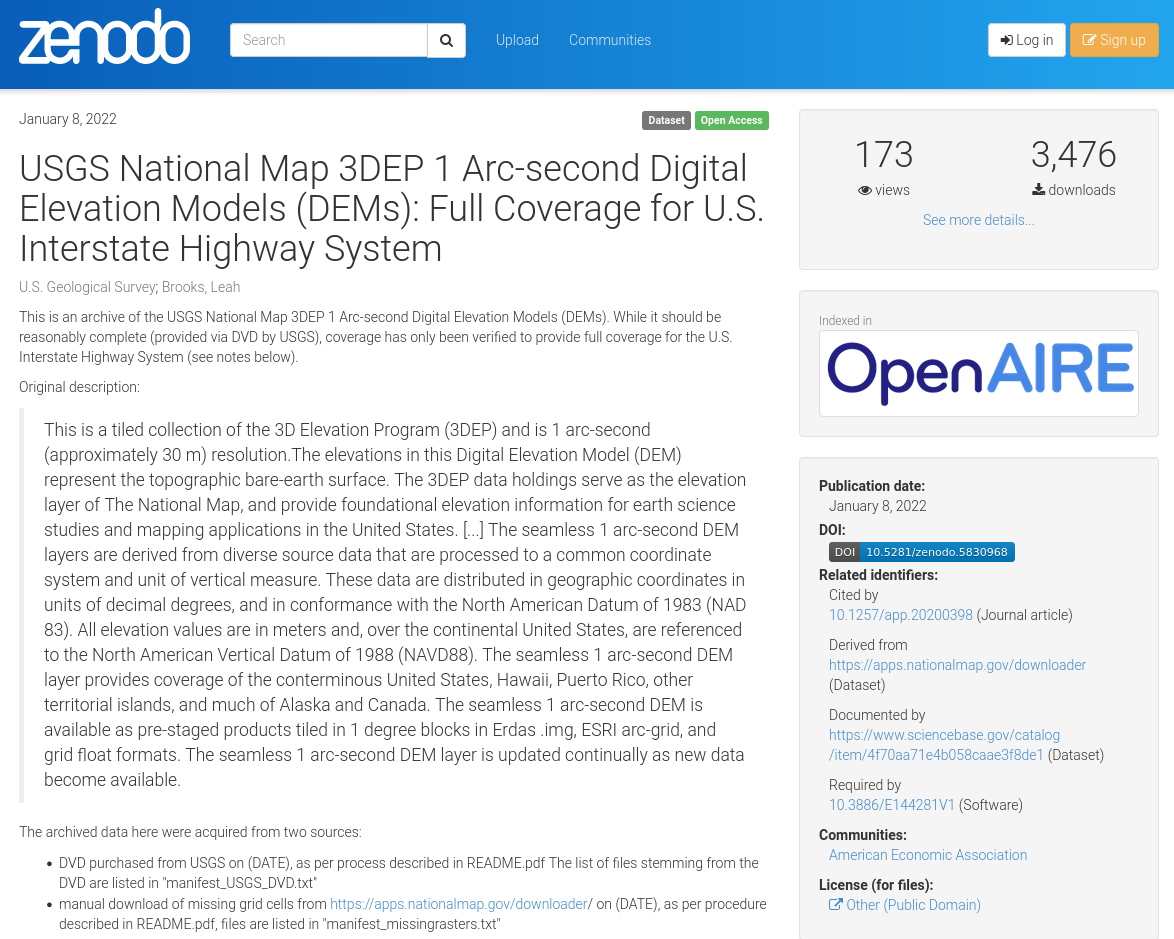Click the eye views icon
The image size is (1174, 939).
(865, 190)
